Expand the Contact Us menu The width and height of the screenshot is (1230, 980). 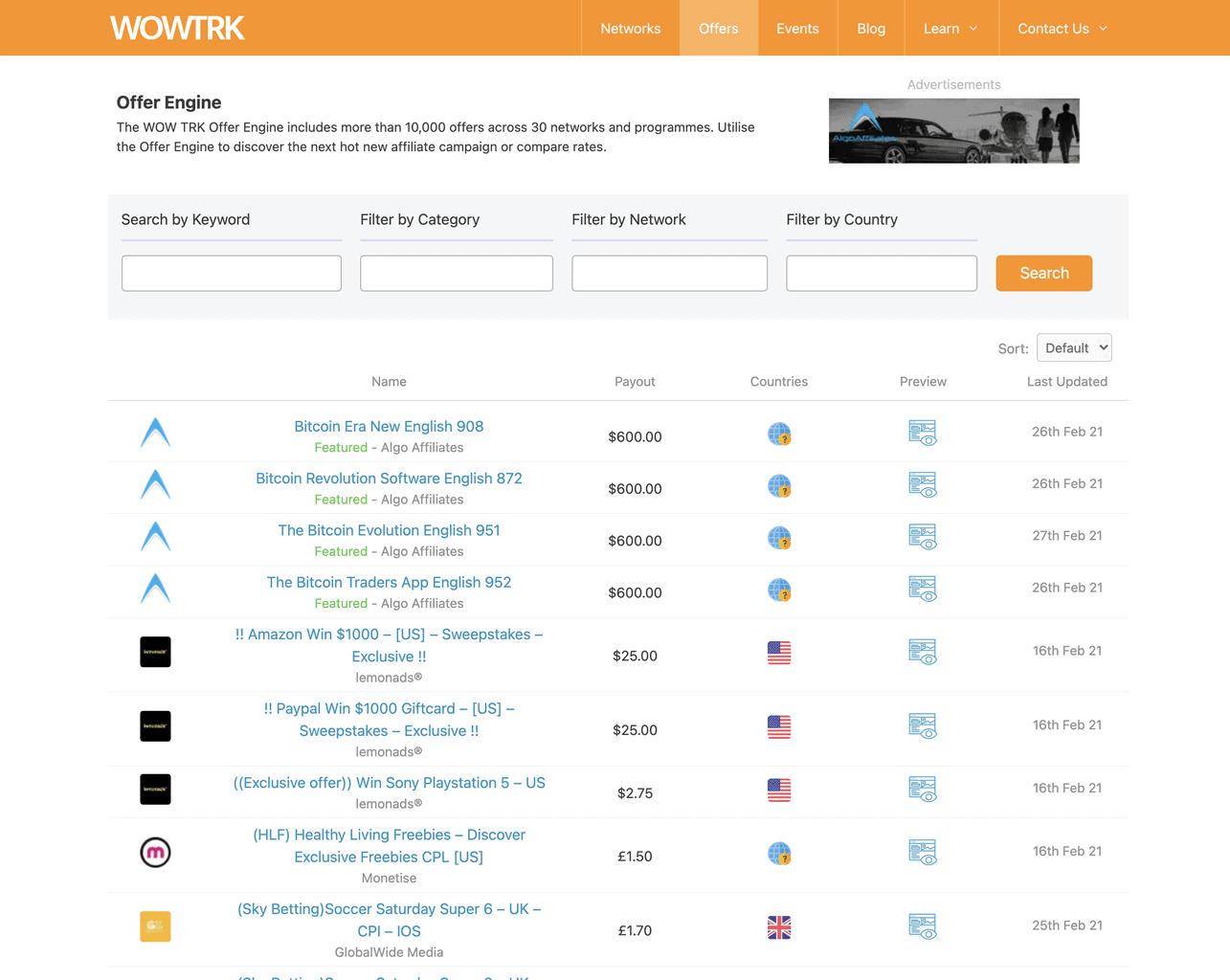click(1062, 28)
